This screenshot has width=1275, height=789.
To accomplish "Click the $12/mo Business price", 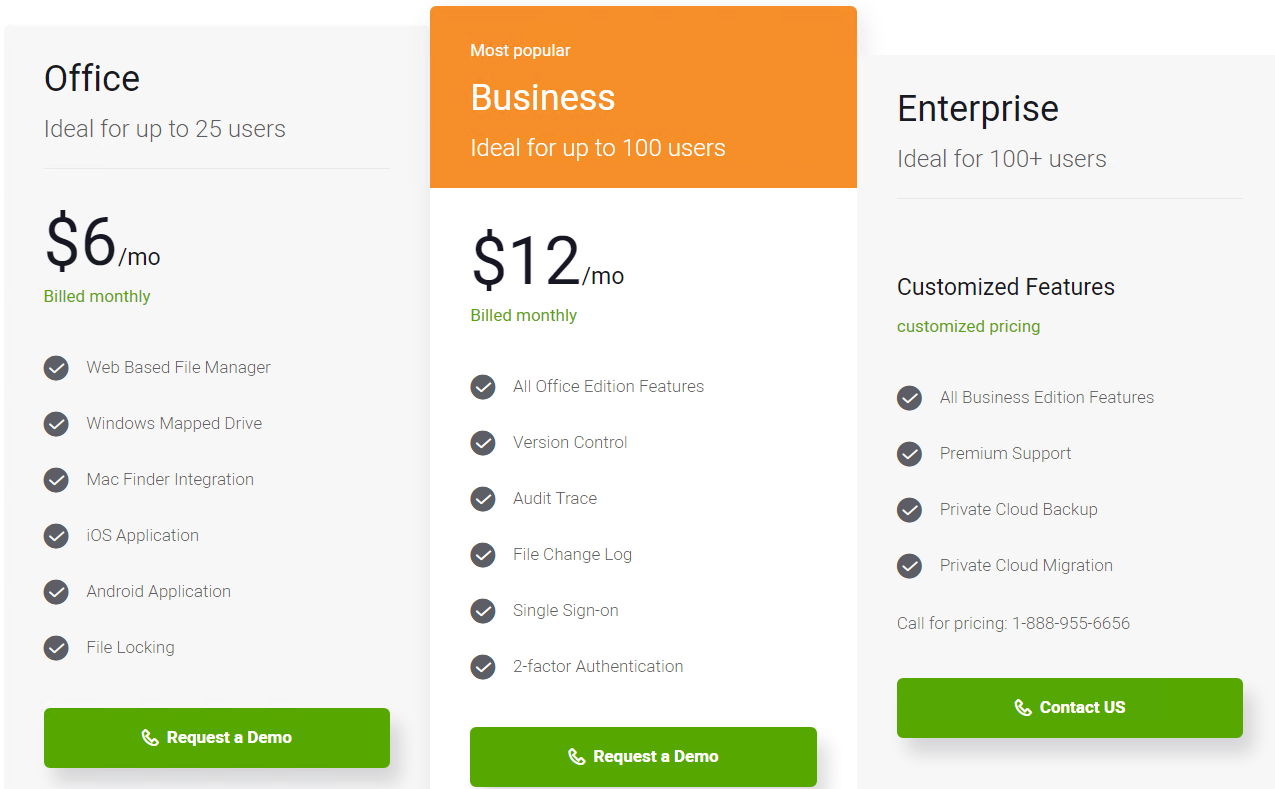I will click(547, 262).
